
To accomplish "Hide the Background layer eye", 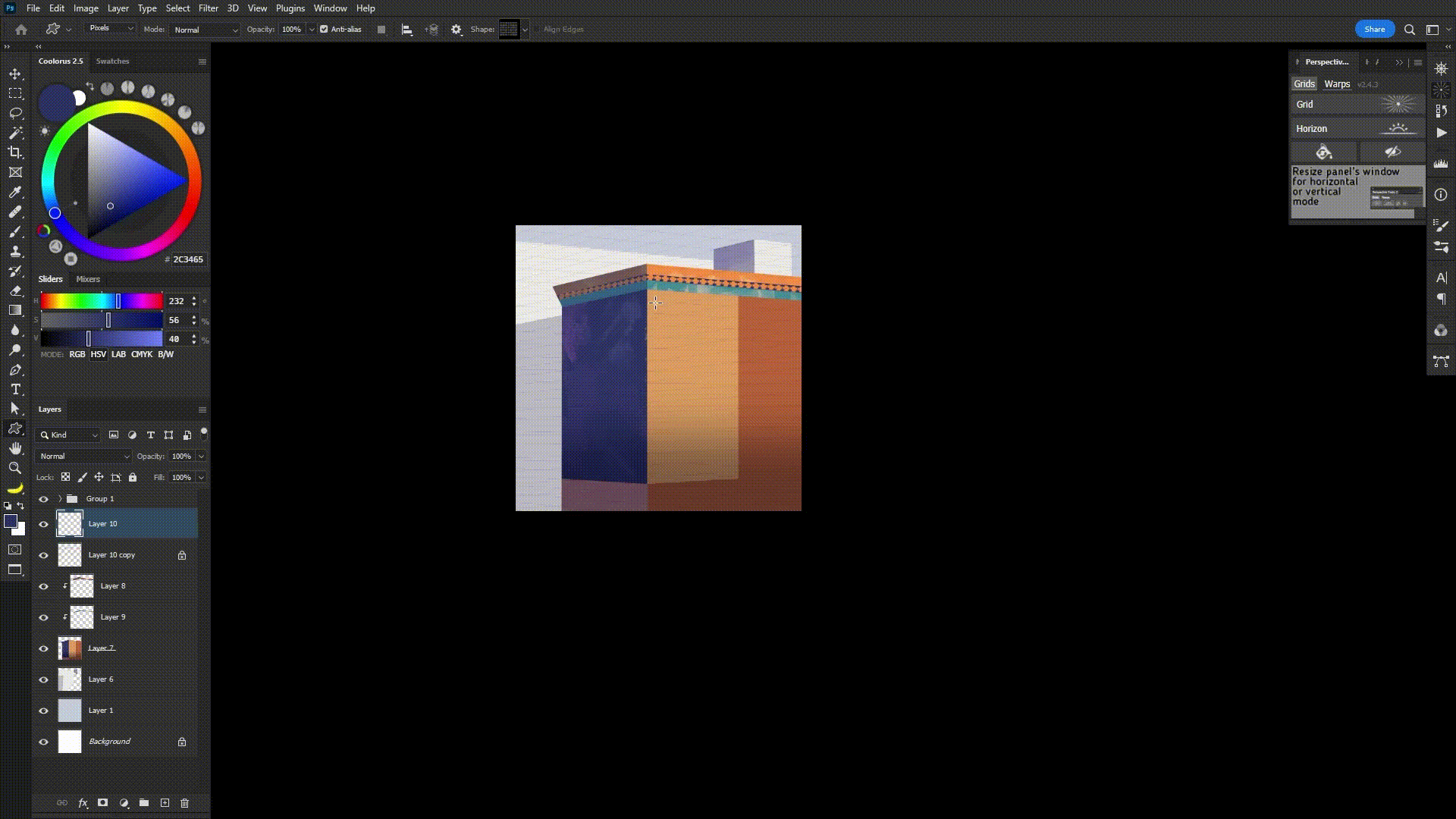I will (x=43, y=742).
